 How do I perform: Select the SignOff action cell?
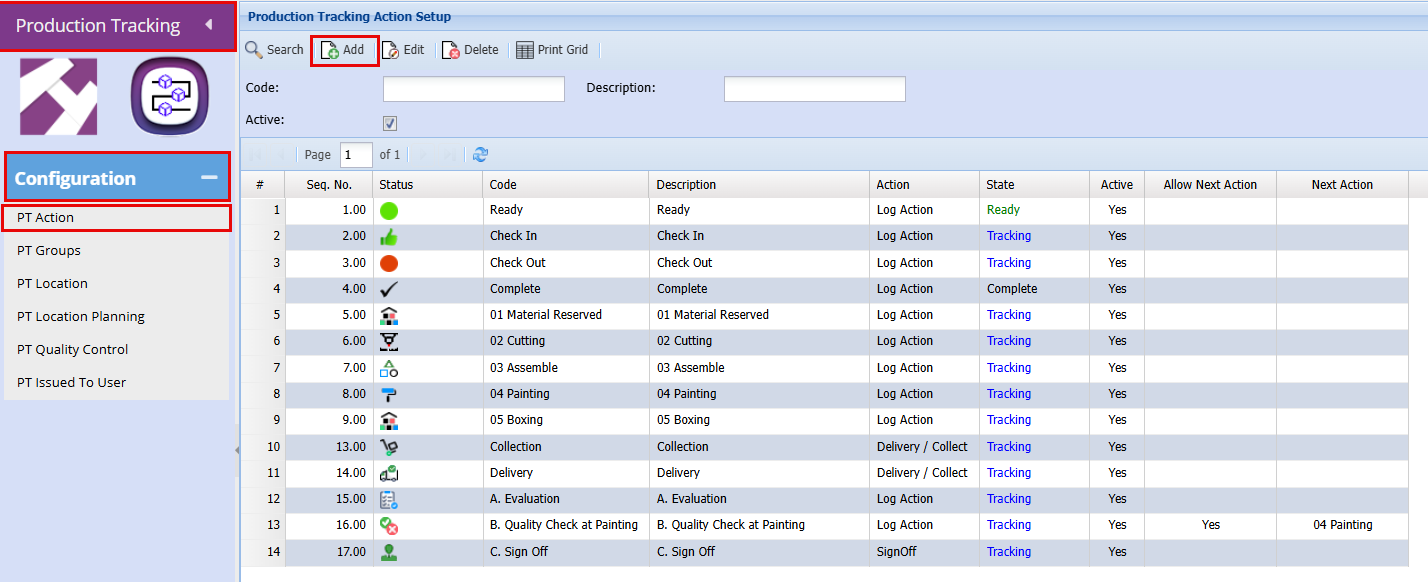(924, 552)
